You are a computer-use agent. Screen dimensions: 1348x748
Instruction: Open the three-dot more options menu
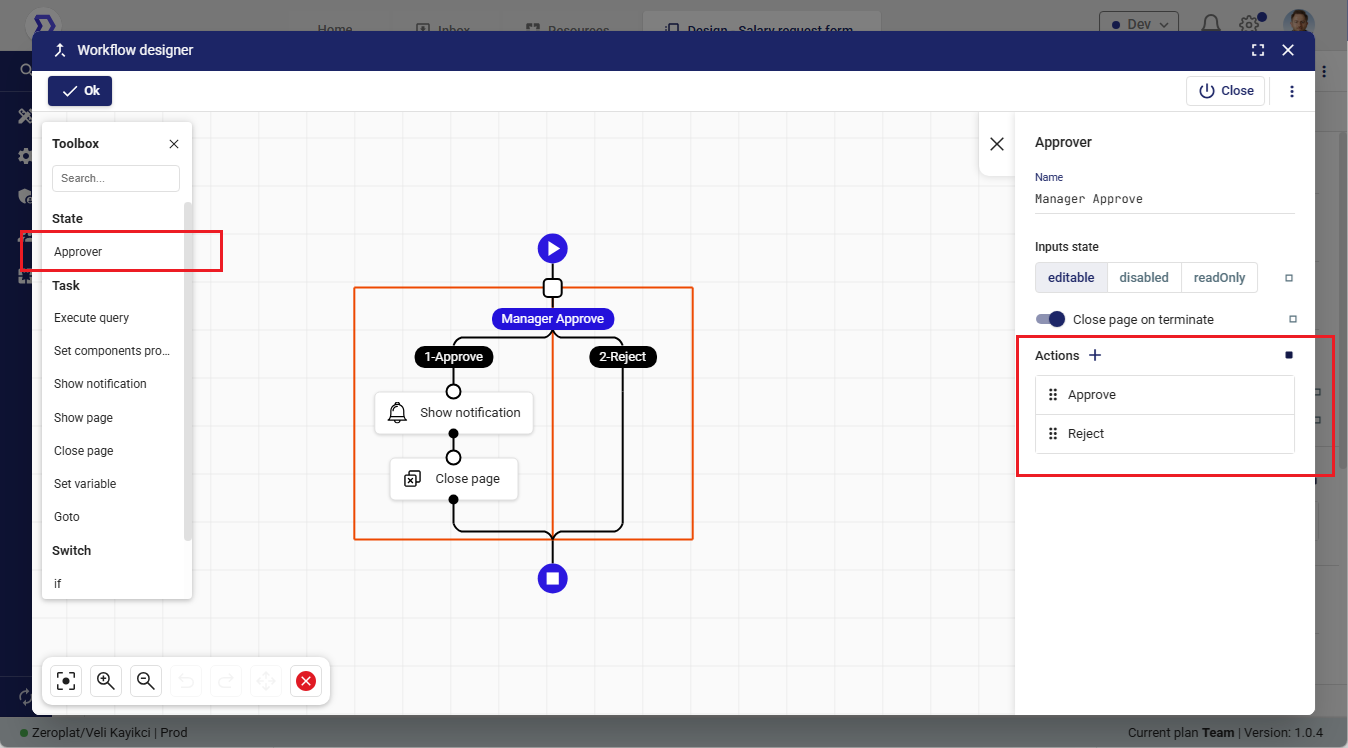(1292, 91)
